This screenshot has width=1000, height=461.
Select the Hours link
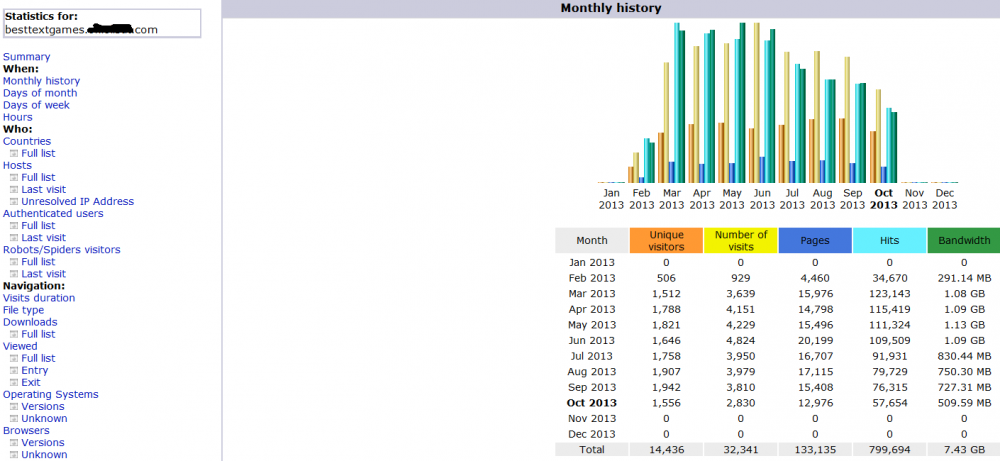(x=17, y=117)
